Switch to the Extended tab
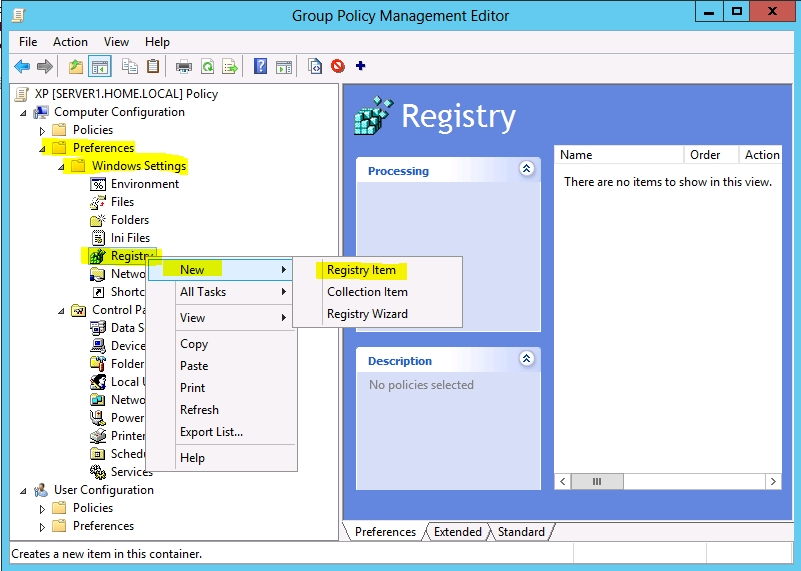 coord(458,532)
